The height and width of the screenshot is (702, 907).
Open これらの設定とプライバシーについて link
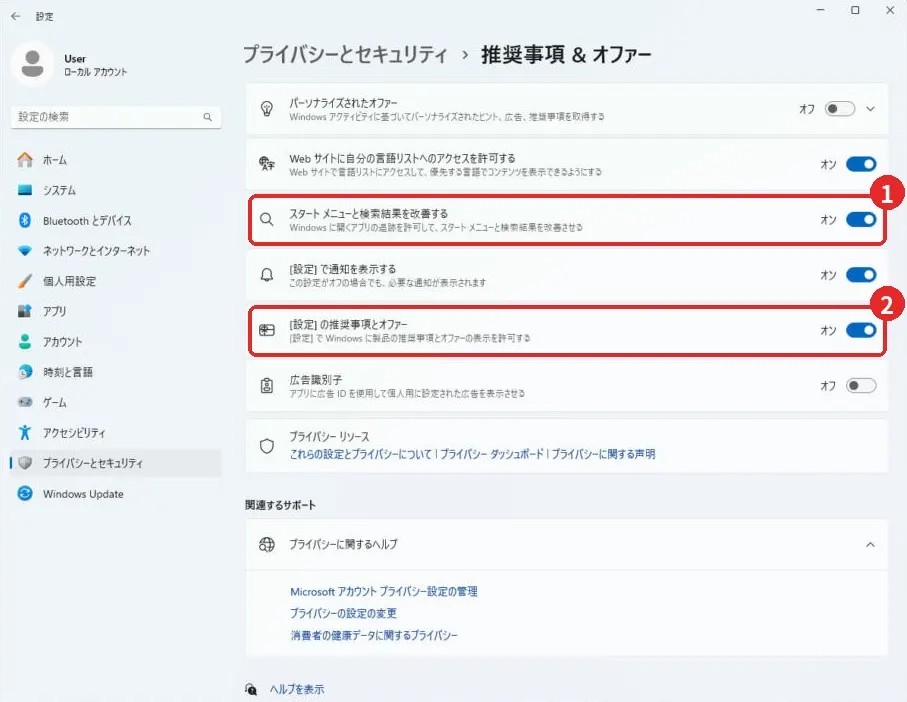pyautogui.click(x=360, y=454)
